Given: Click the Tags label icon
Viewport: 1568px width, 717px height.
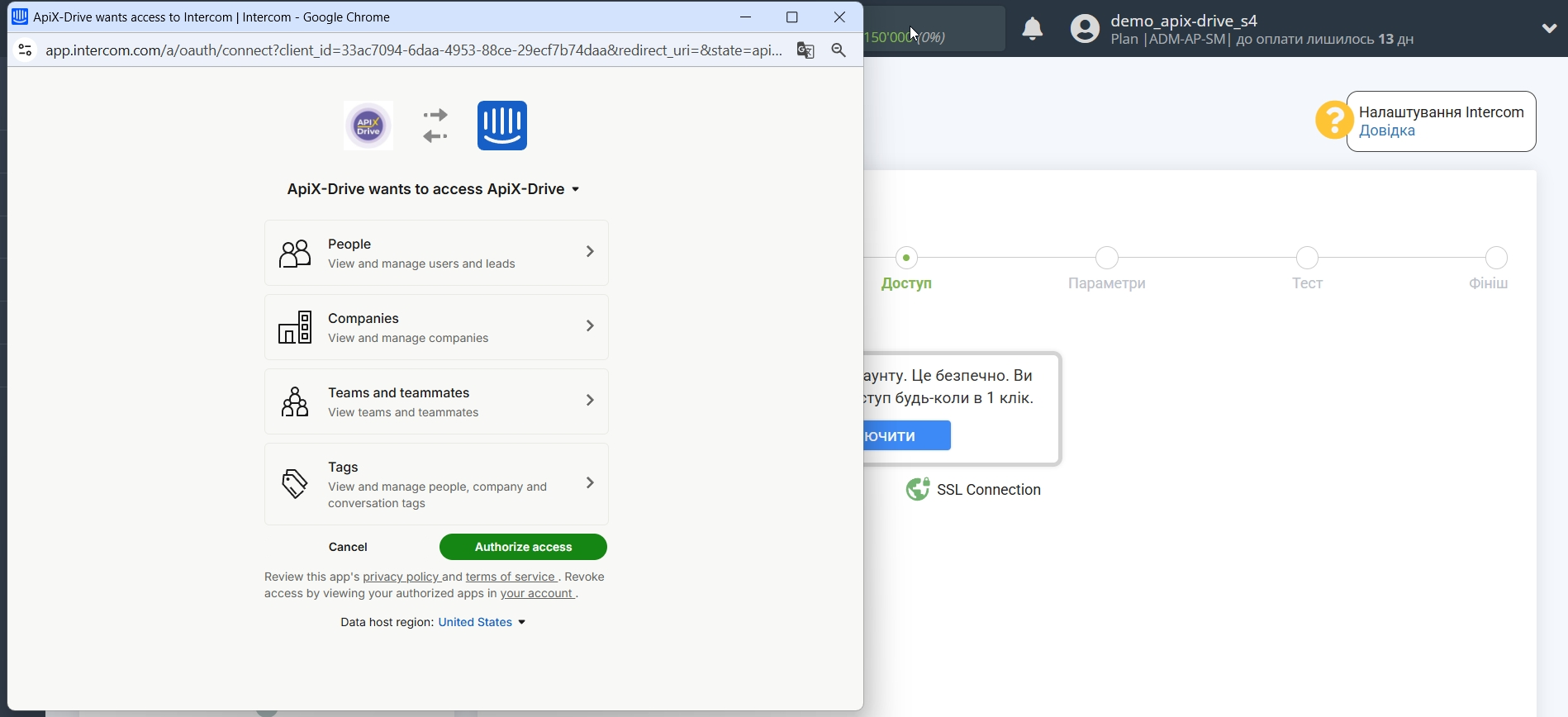Looking at the screenshot, I should pos(295,484).
